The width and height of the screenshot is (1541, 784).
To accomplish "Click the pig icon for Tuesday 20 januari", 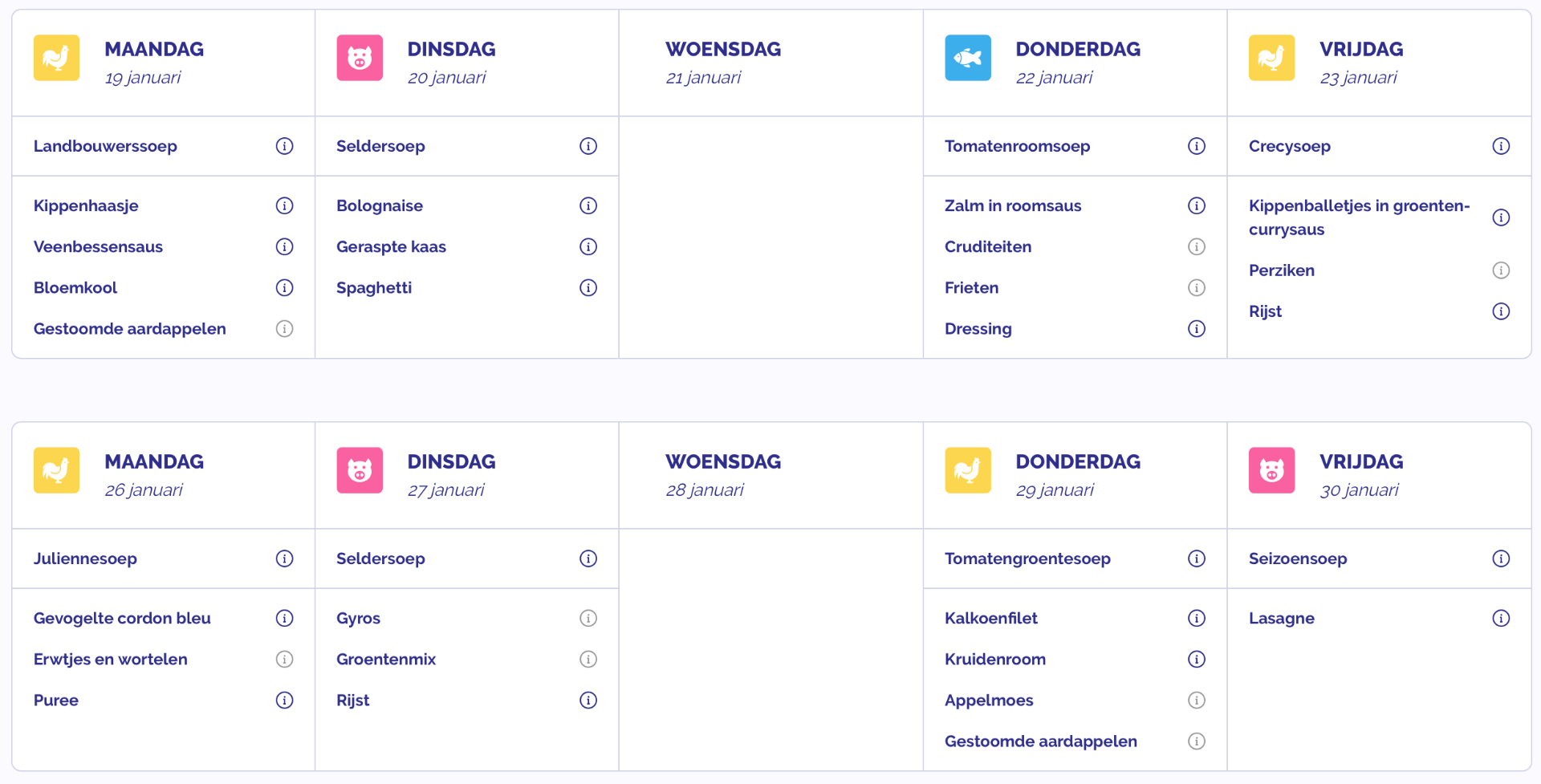I will (x=360, y=58).
